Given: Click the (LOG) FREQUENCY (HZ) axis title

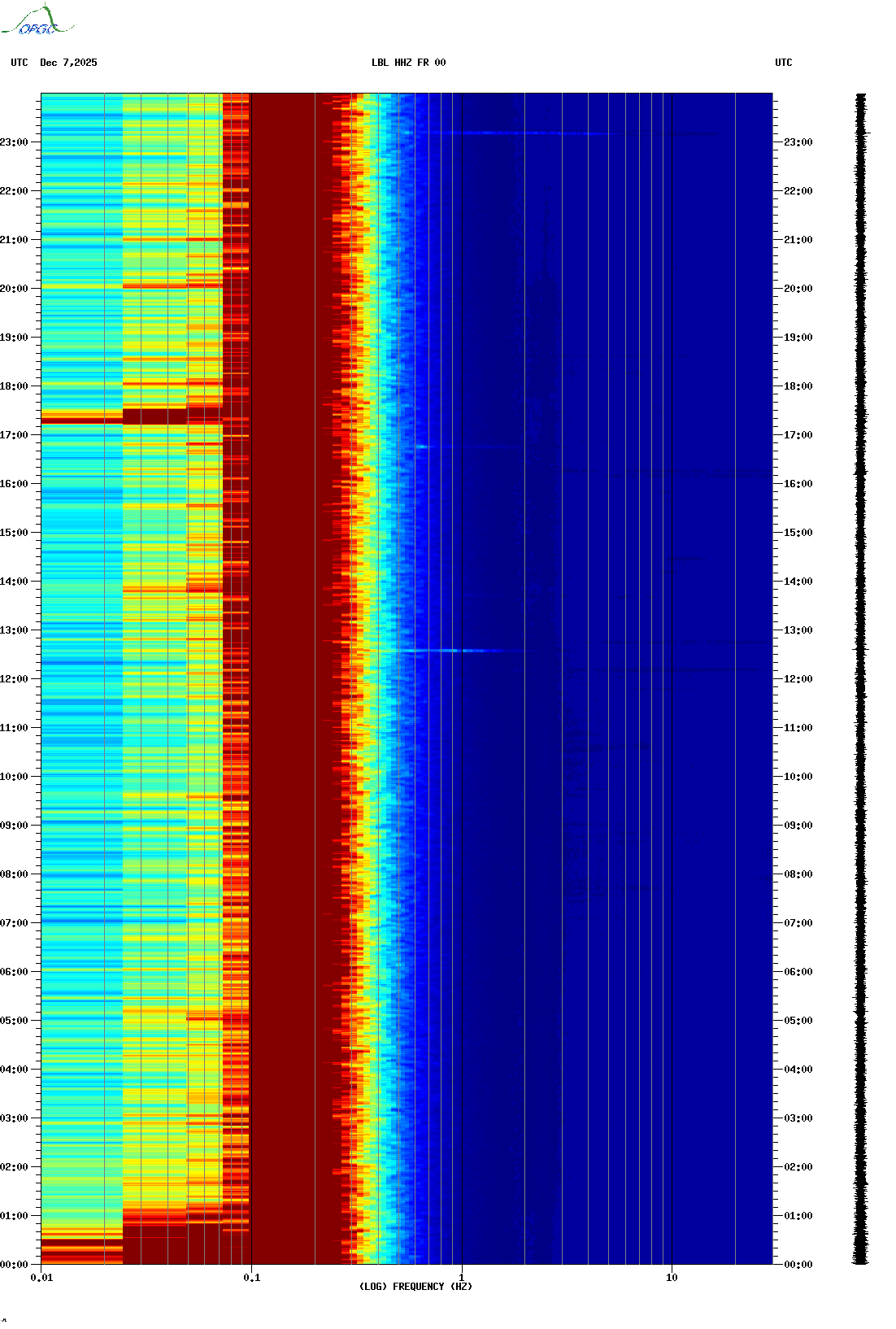Looking at the screenshot, I should (415, 1287).
